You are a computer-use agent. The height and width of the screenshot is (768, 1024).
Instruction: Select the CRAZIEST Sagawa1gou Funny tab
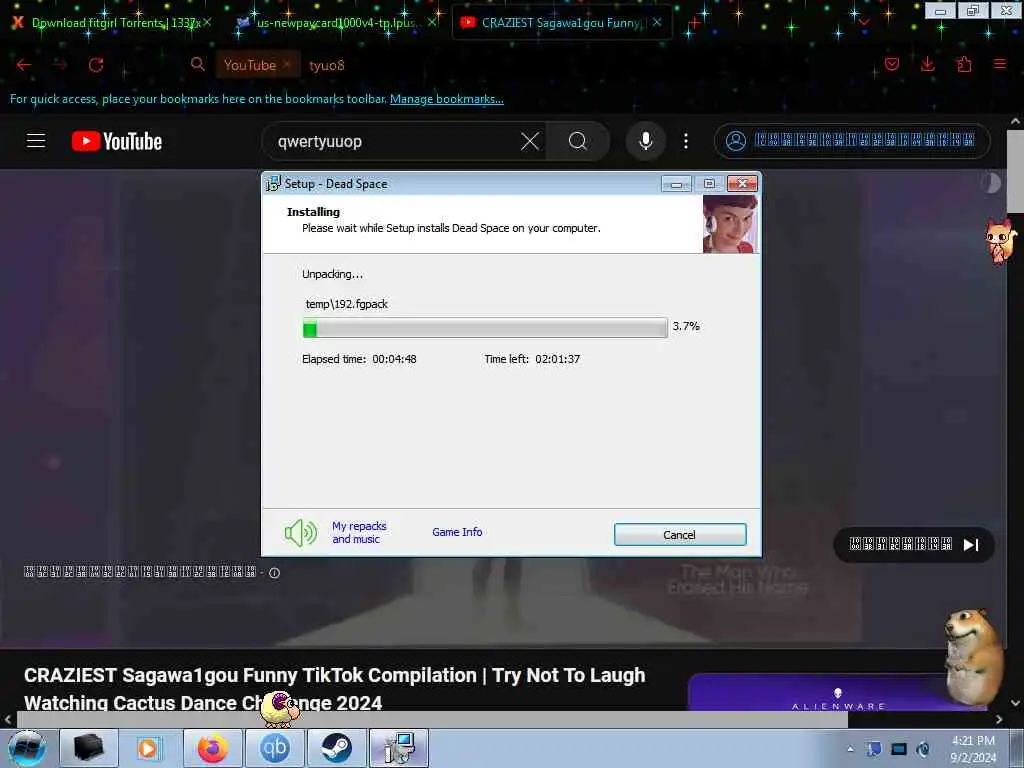tap(562, 23)
